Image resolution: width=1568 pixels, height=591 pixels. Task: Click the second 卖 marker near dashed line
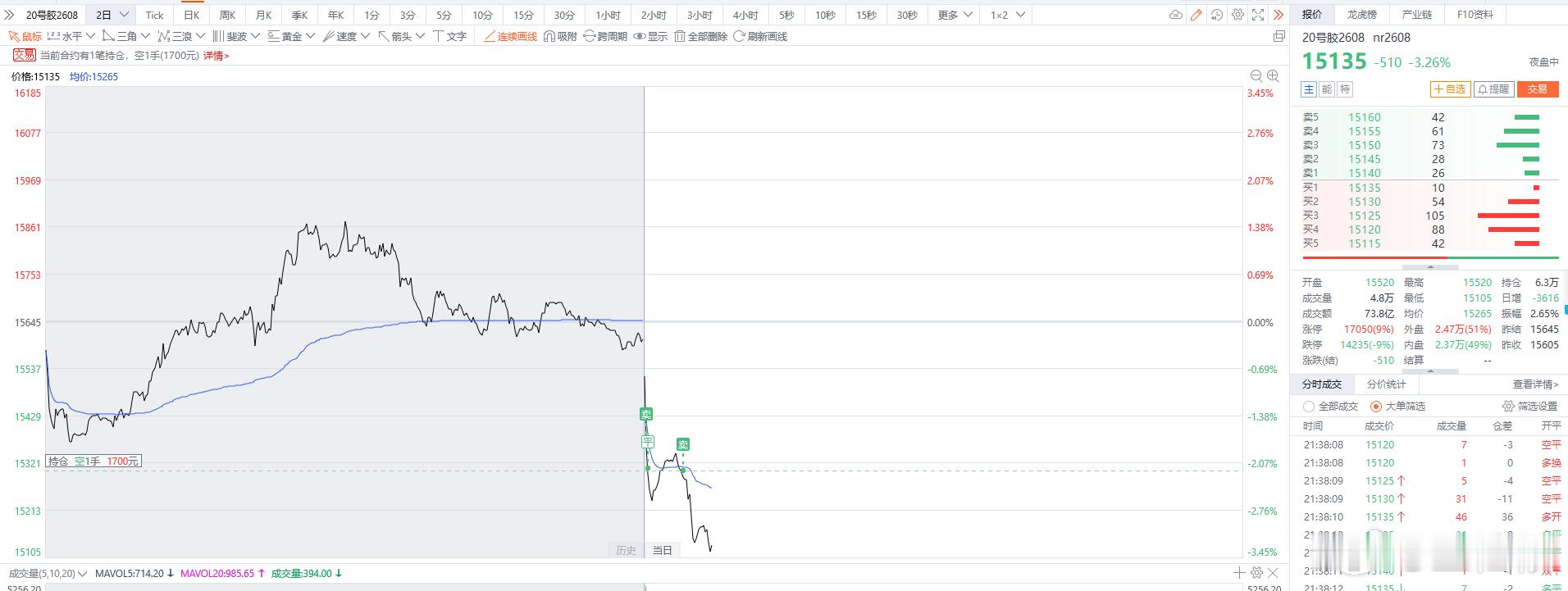tap(682, 444)
